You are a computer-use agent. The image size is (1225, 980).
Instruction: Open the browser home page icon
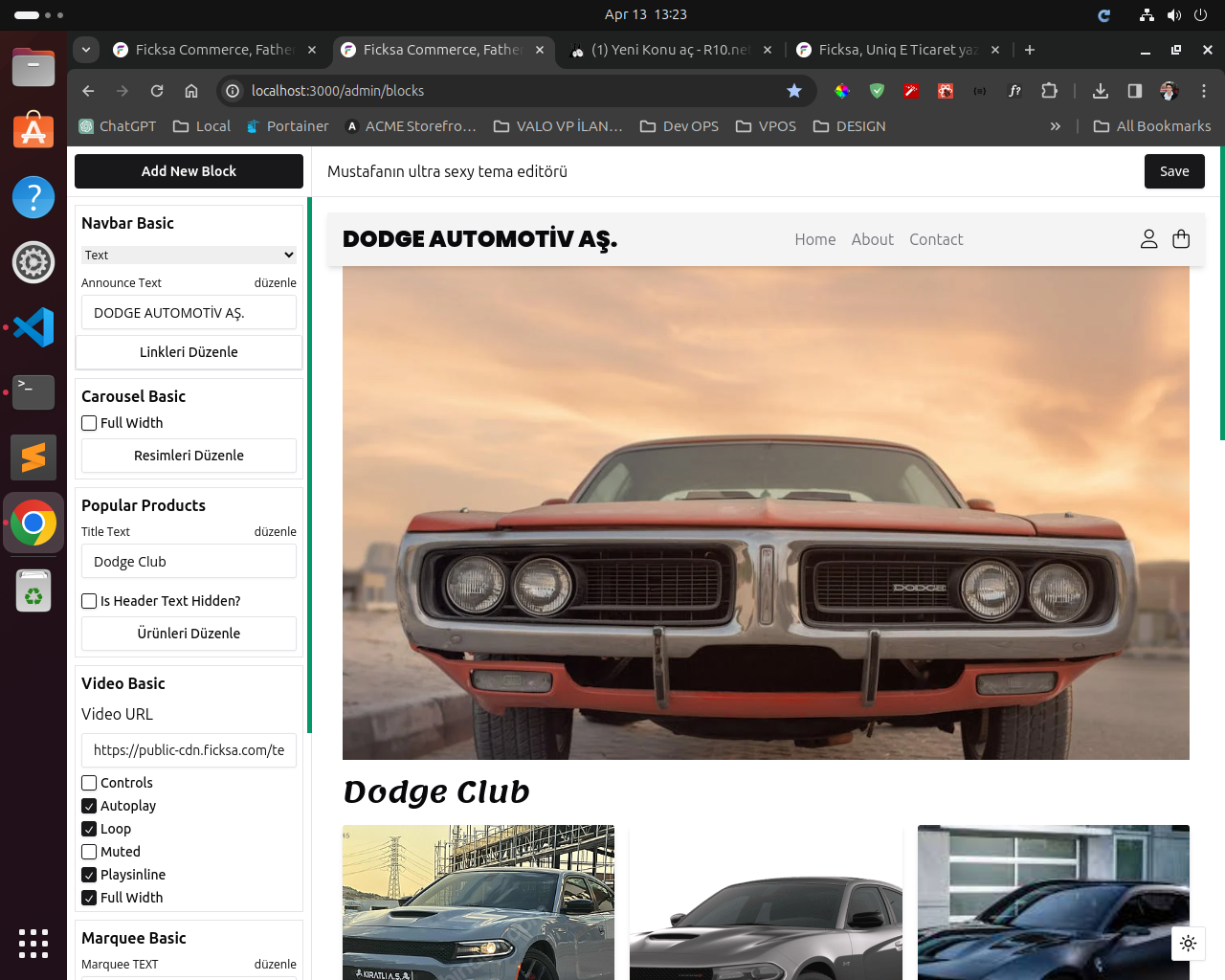tap(191, 91)
